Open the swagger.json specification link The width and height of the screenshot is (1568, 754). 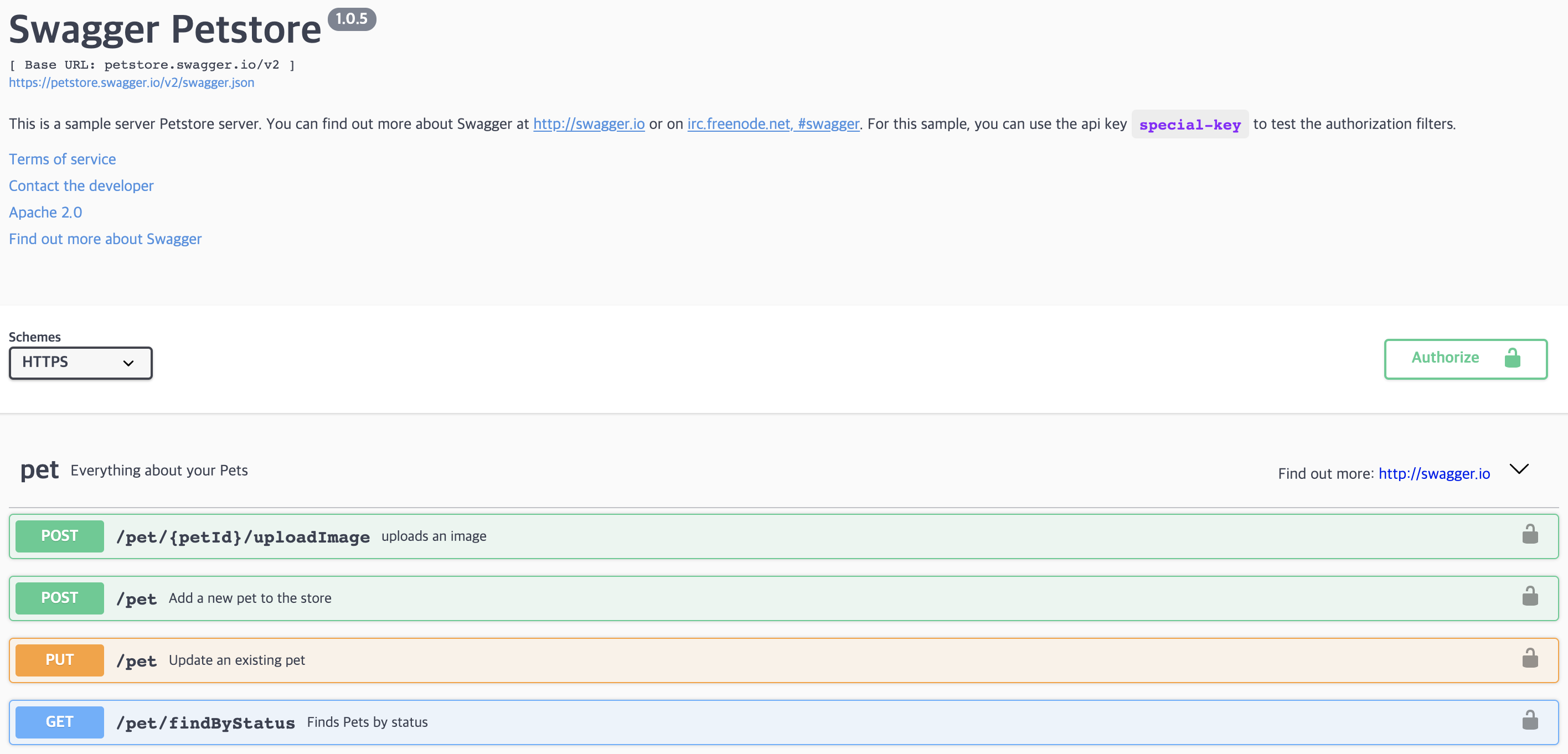[x=131, y=83]
